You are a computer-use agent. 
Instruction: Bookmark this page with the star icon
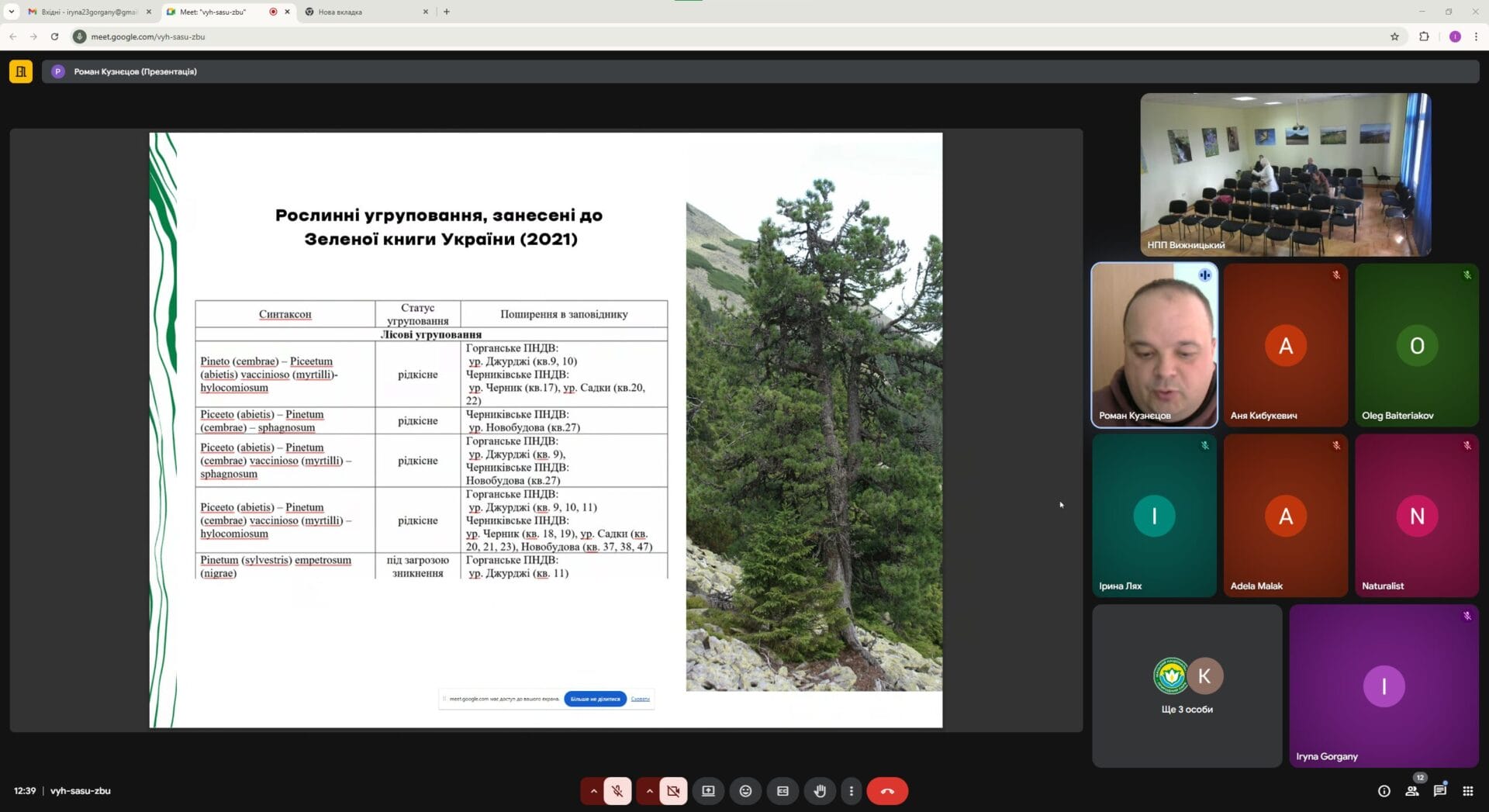1394,36
